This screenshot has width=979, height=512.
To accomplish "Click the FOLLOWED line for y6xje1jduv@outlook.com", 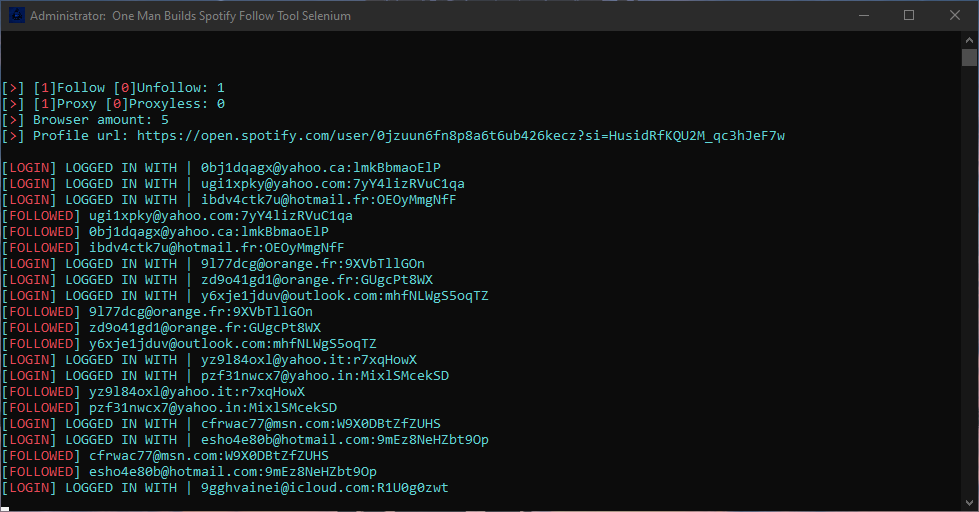I will (x=189, y=344).
